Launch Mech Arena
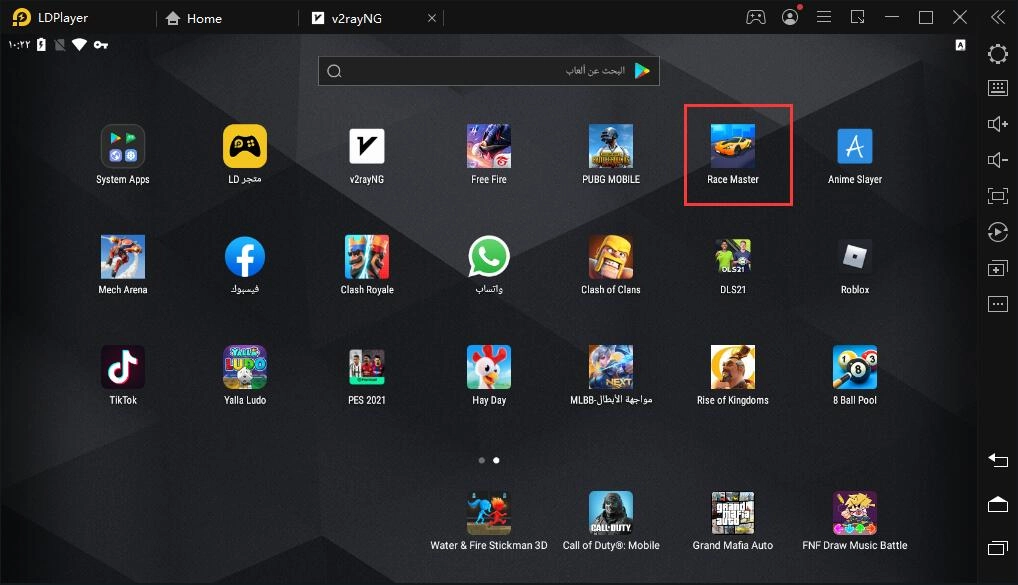 click(123, 257)
